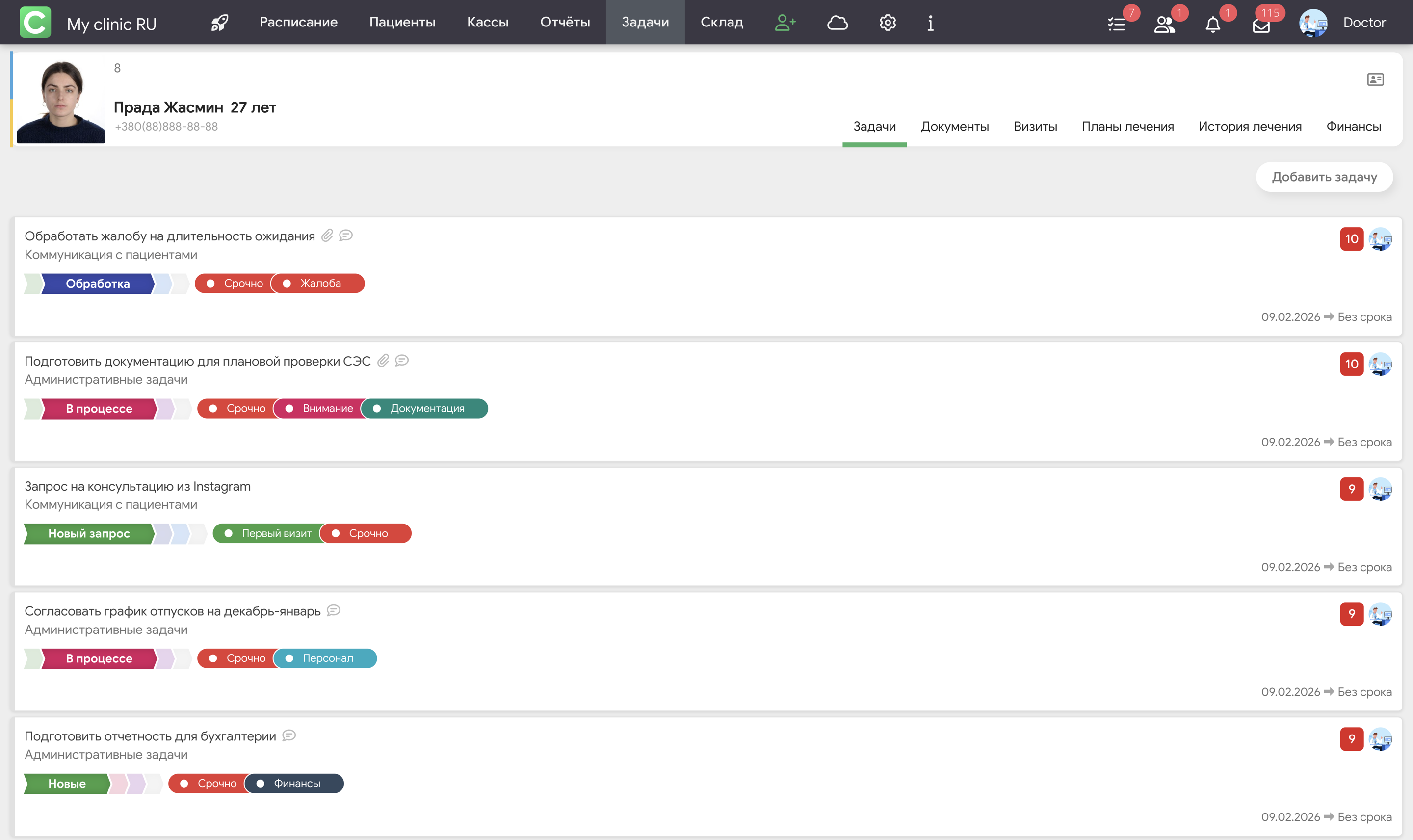
Task: Click the patient photo thumbnail
Action: tap(60, 100)
